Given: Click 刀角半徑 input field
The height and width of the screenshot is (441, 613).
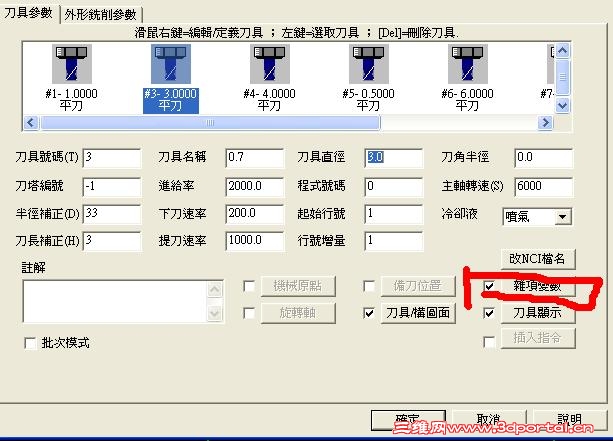Looking at the screenshot, I should (x=544, y=158).
